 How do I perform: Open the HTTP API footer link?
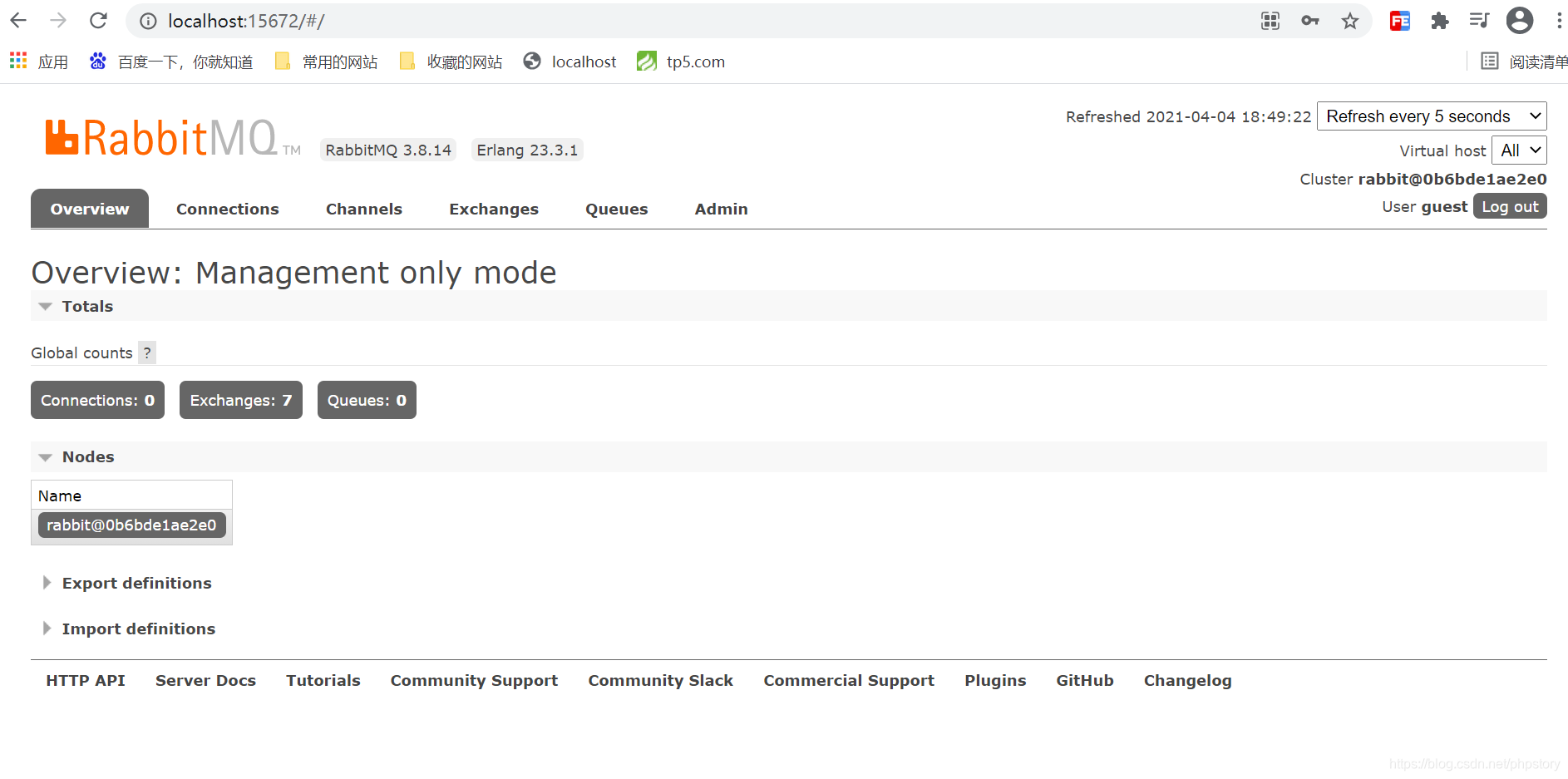tap(86, 680)
